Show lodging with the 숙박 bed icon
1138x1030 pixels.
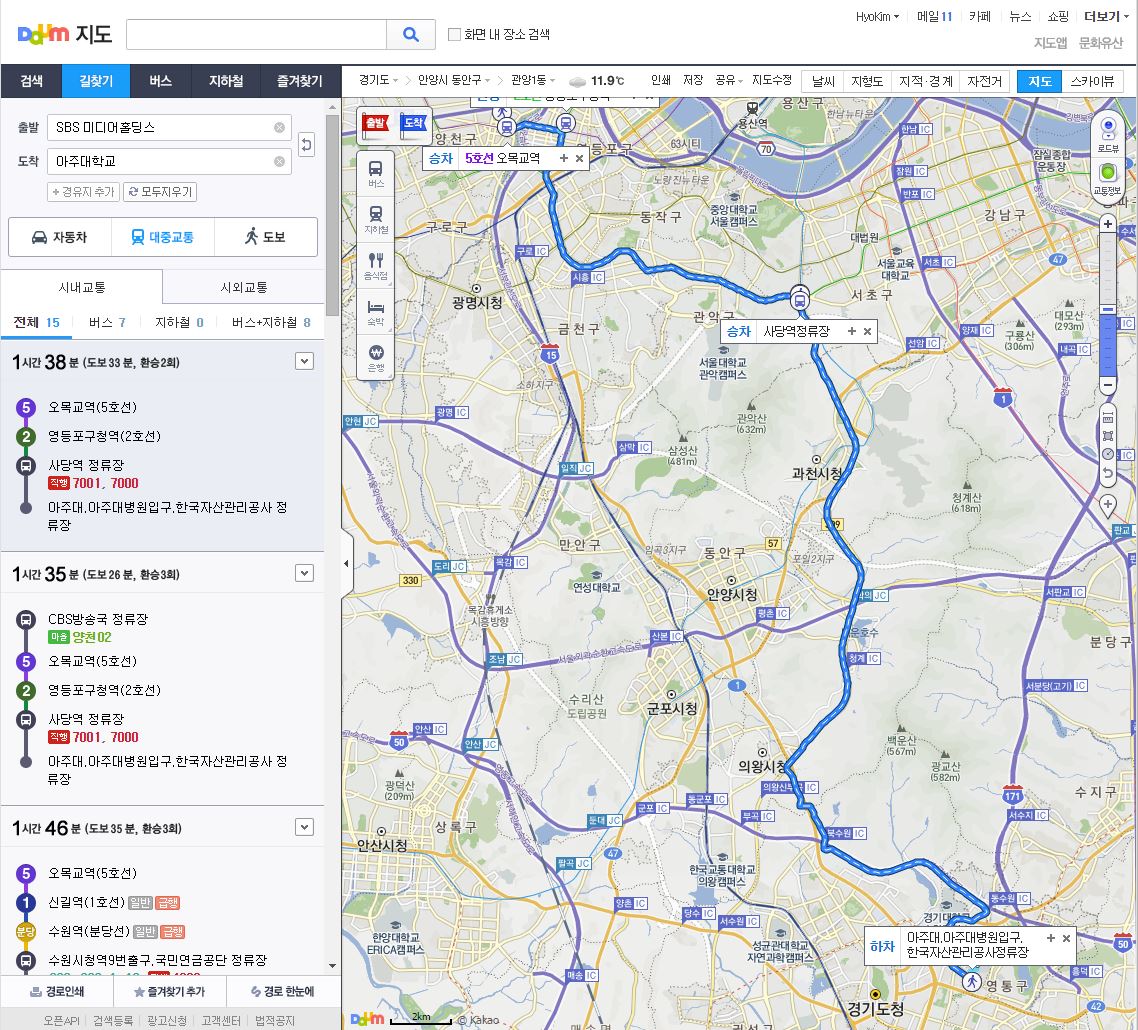pyautogui.click(x=376, y=312)
